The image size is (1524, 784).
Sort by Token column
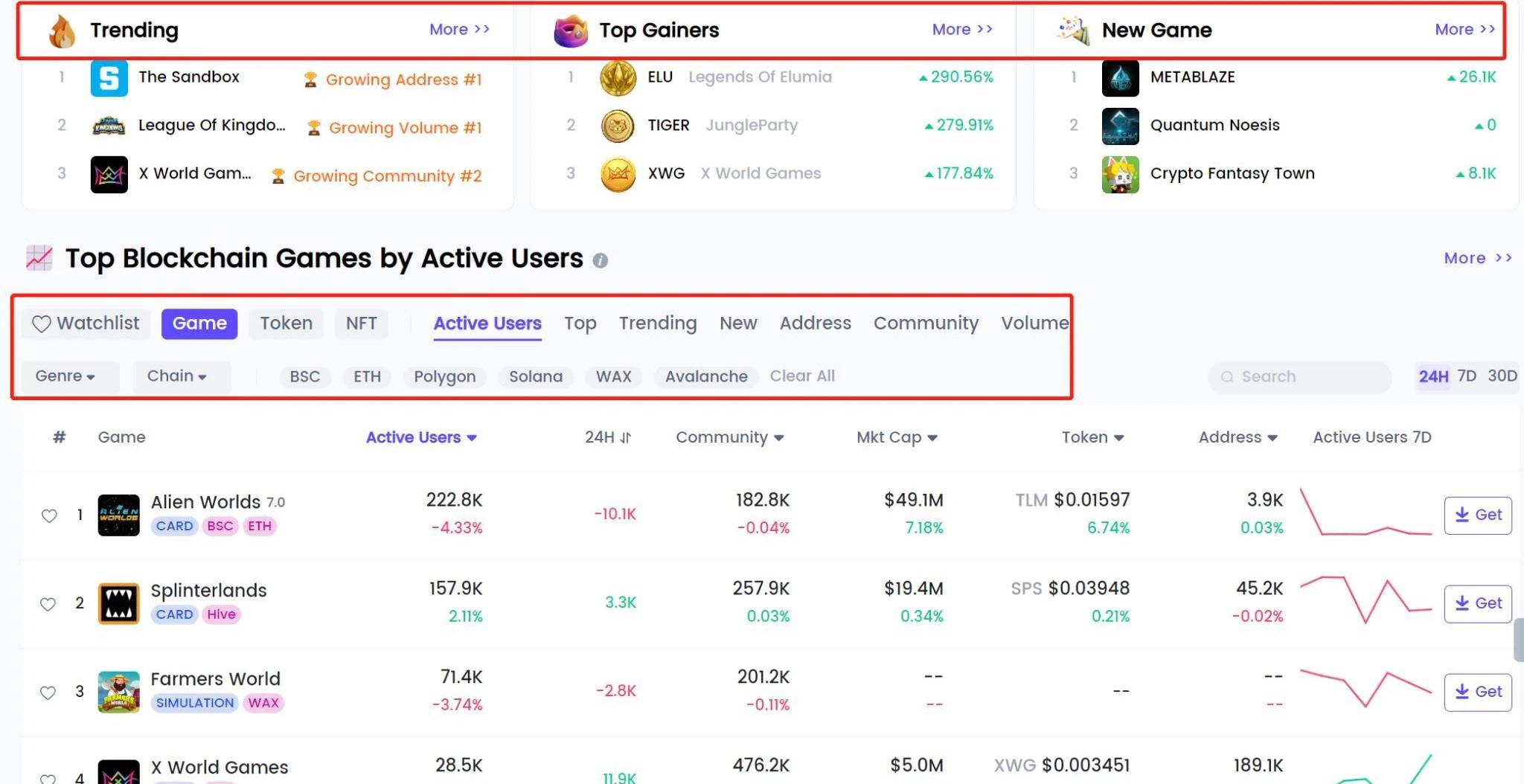(x=1092, y=437)
